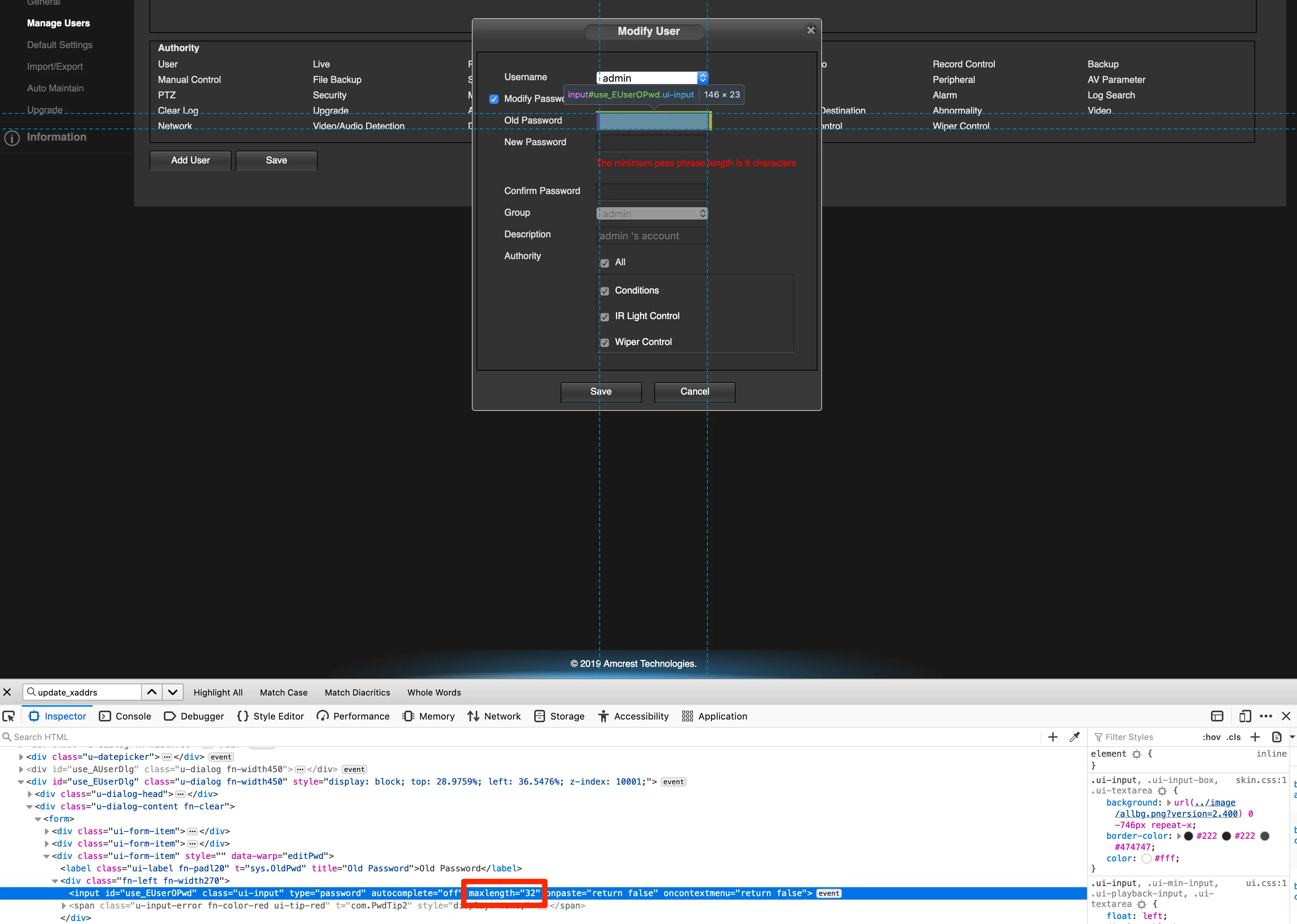
Task: Toggle responsive design mode
Action: 1245,716
